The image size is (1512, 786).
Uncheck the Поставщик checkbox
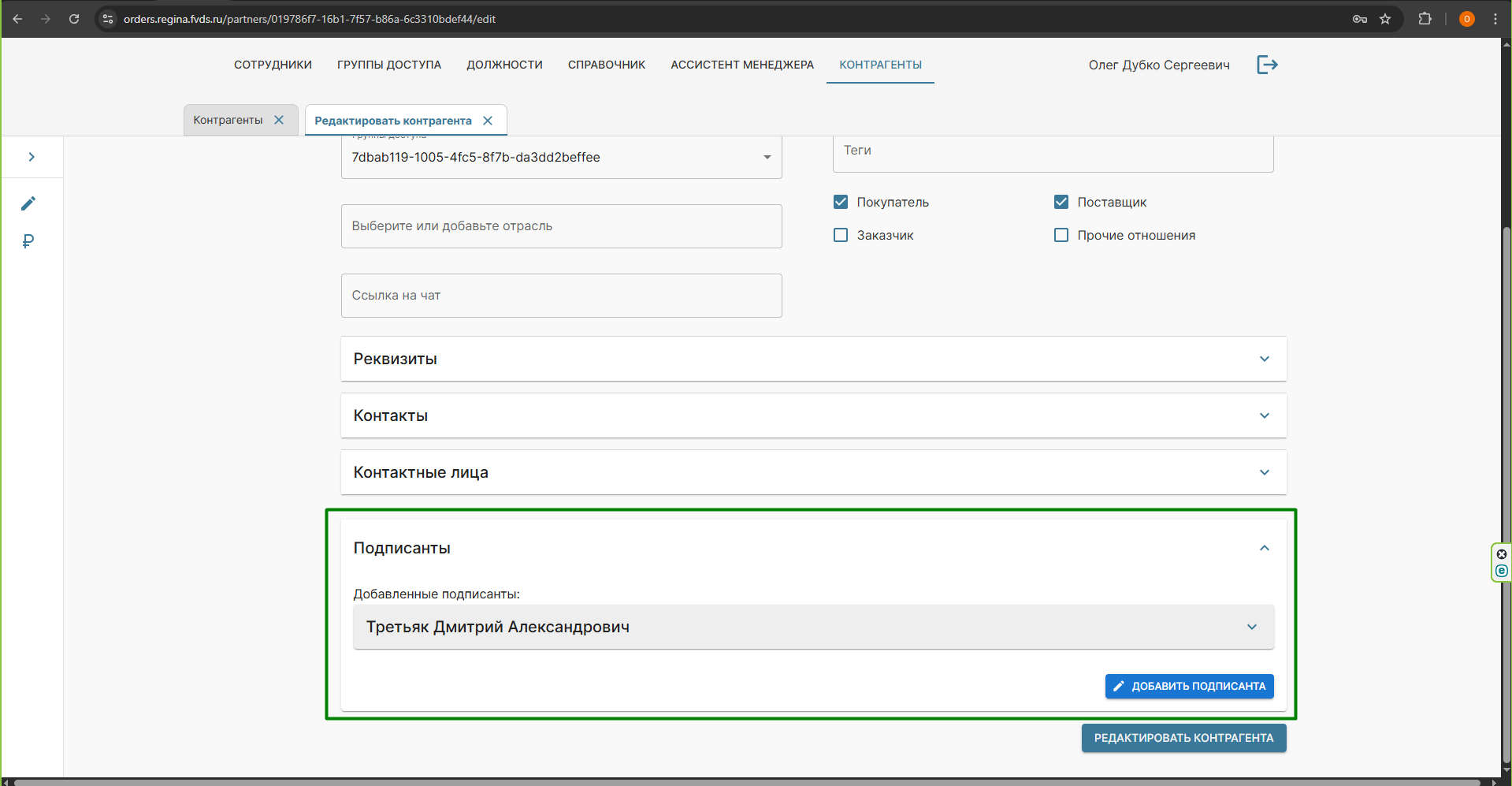point(1061,202)
